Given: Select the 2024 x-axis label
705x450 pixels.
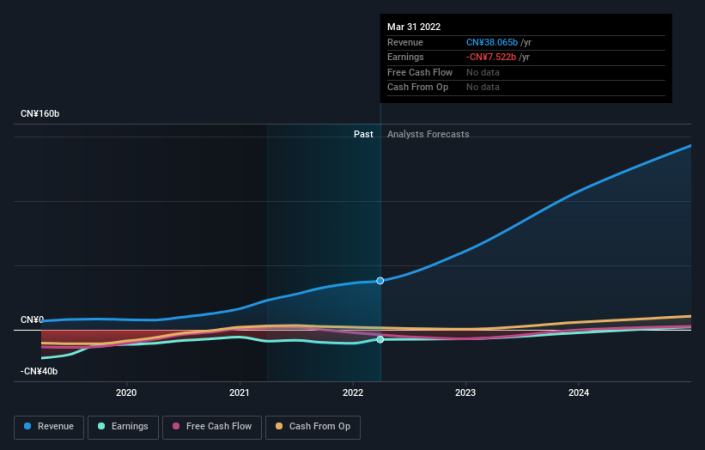Looking at the screenshot, I should [x=579, y=392].
